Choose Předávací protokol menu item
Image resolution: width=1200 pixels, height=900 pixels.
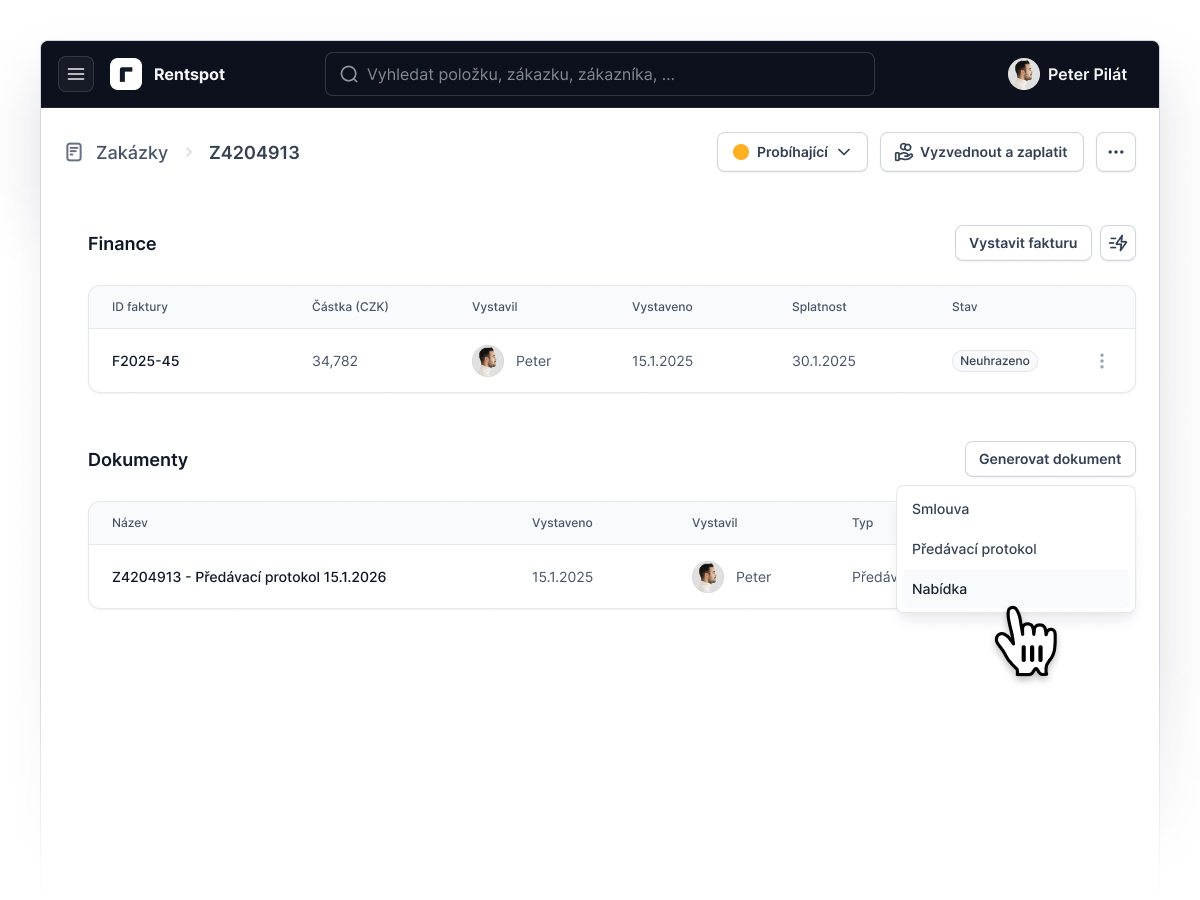click(1016, 549)
